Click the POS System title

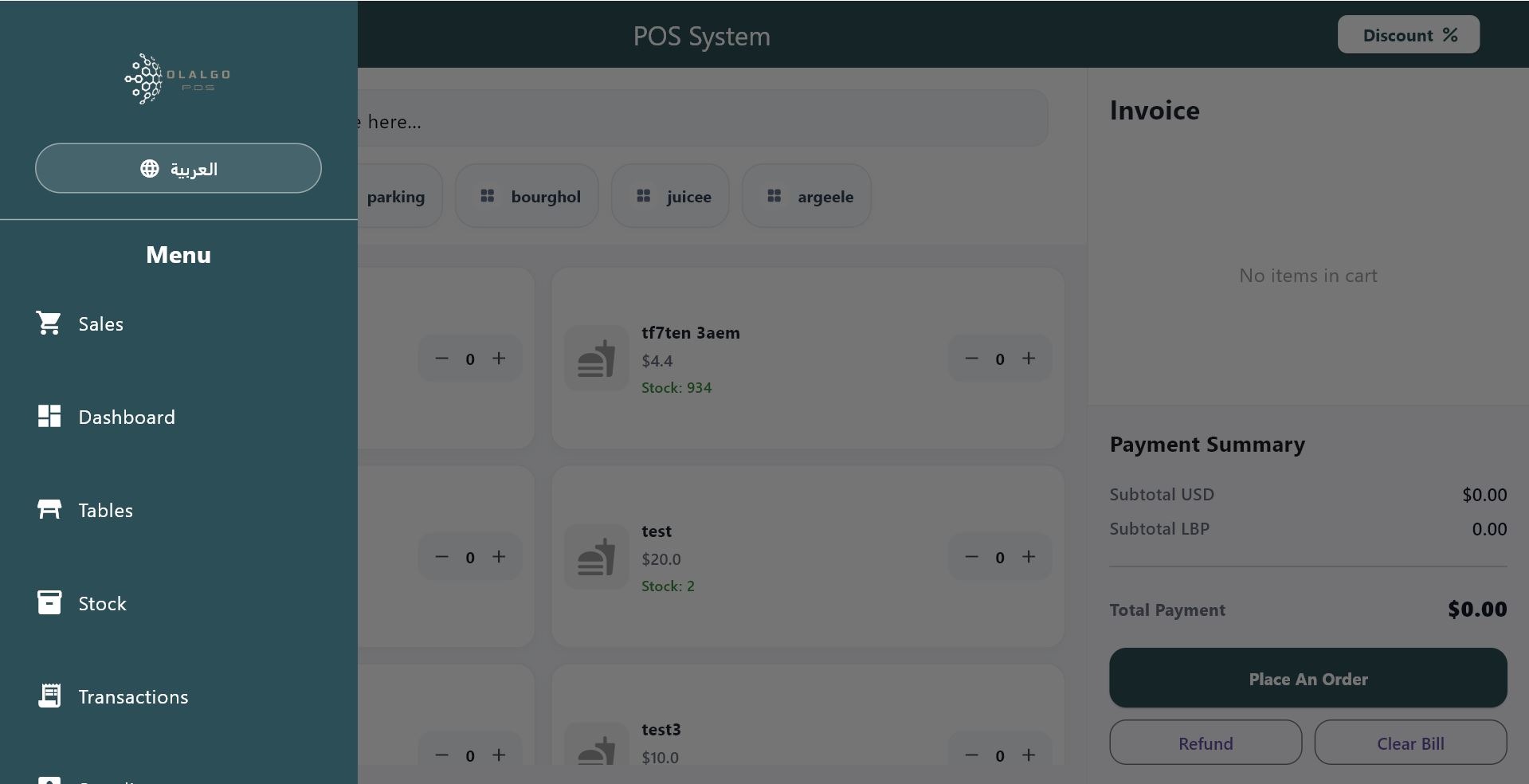tap(702, 36)
